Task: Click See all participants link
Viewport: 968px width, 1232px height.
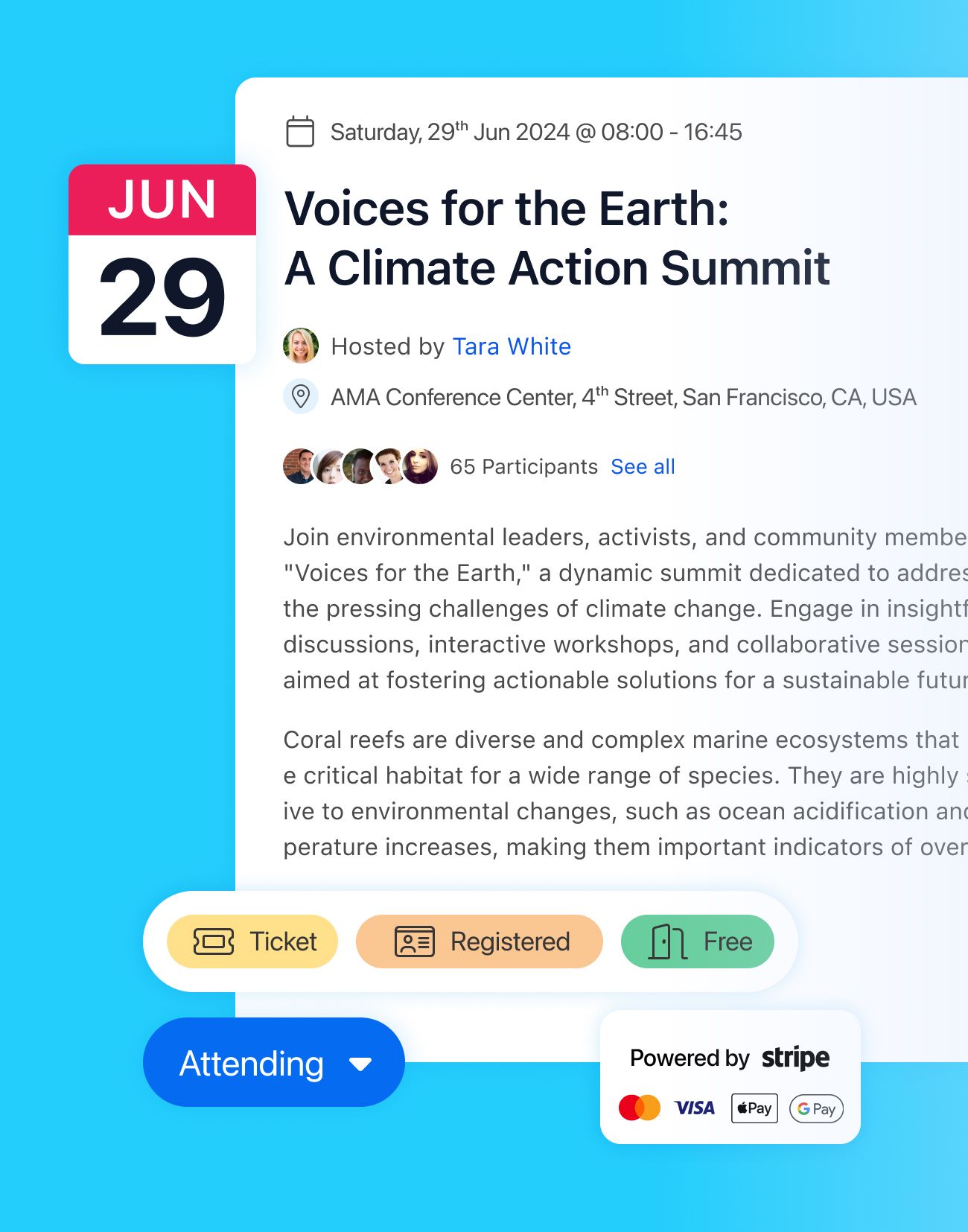Action: pyautogui.click(x=643, y=466)
